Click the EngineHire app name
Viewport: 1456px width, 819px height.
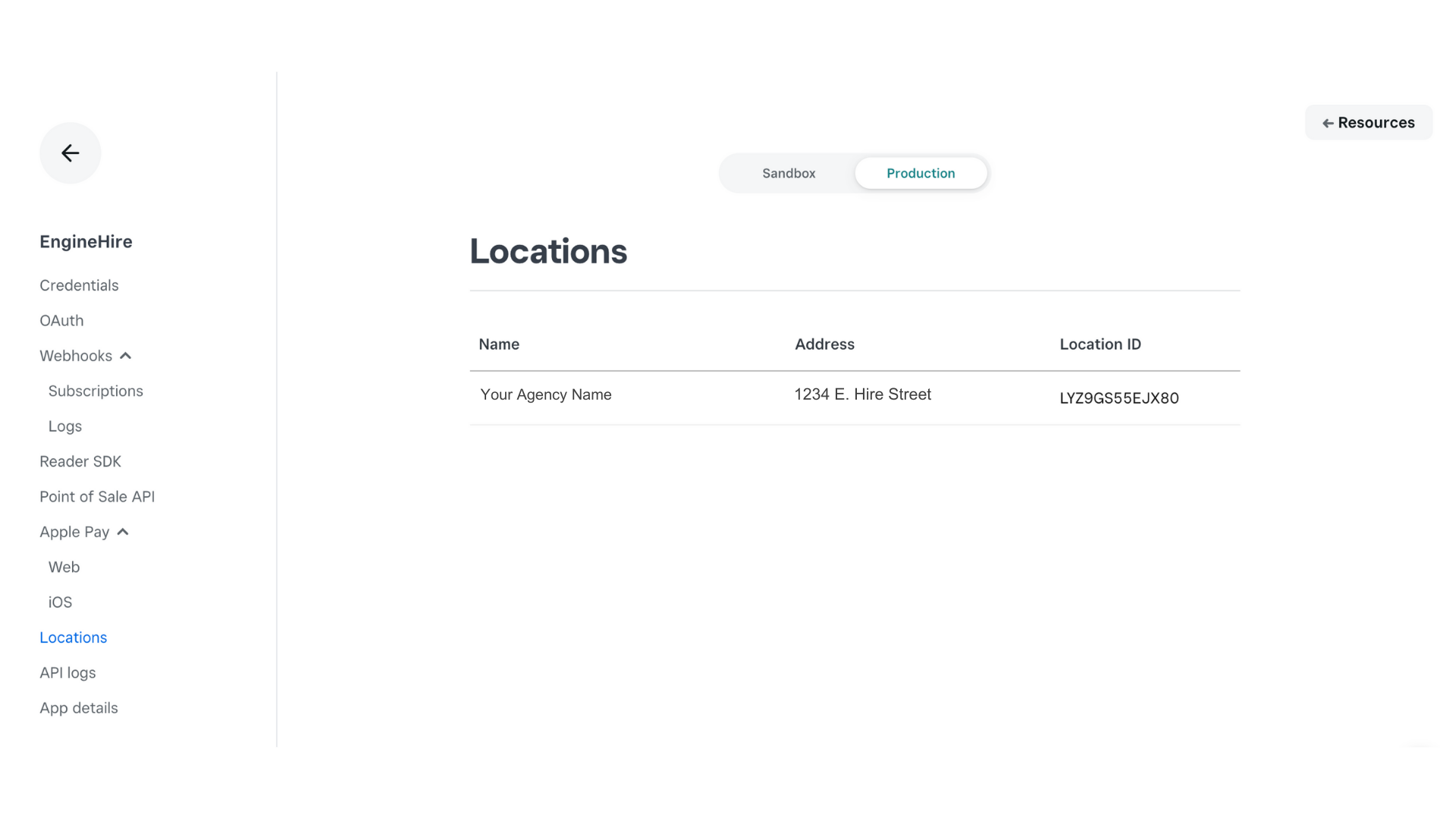86,241
